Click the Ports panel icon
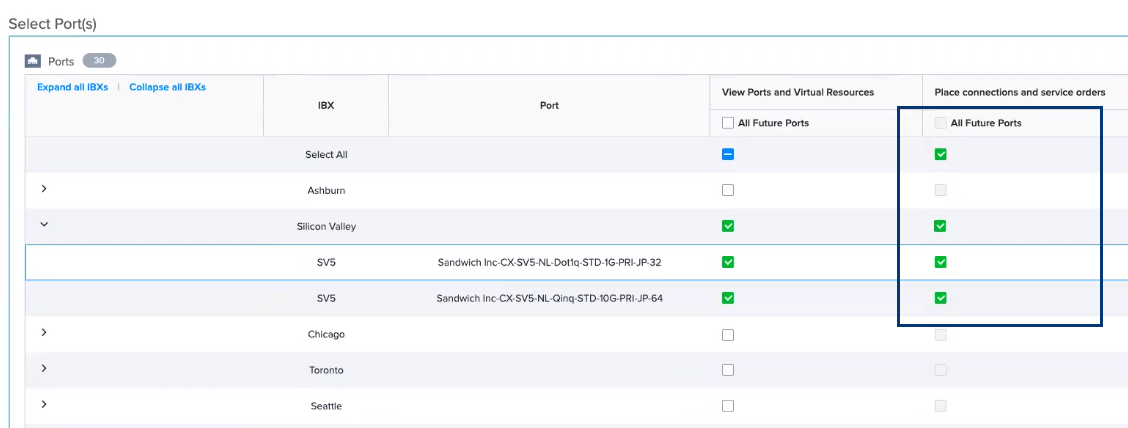The height and width of the screenshot is (428, 1128). point(33,61)
